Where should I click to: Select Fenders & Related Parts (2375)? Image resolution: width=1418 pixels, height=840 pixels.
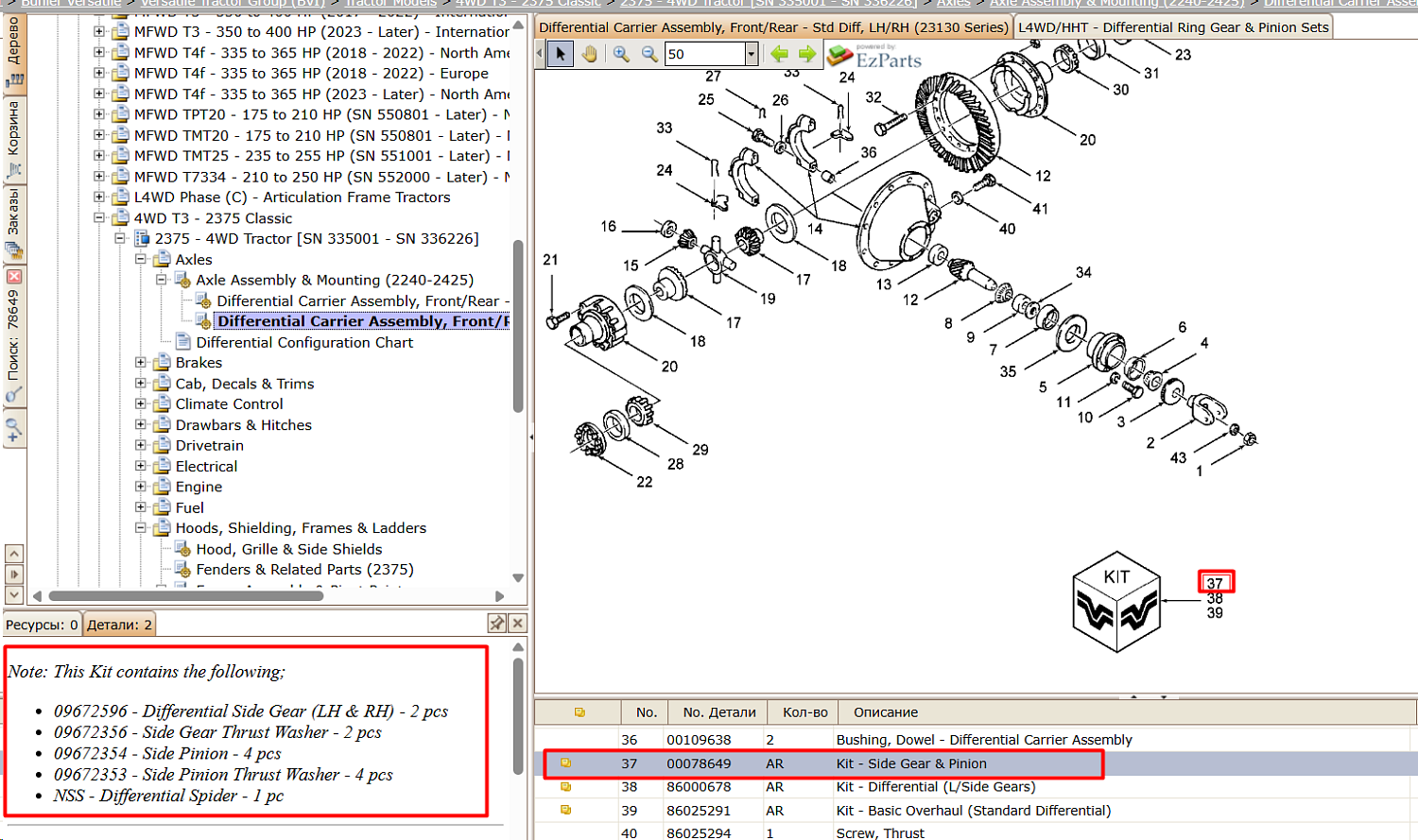pyautogui.click(x=304, y=570)
